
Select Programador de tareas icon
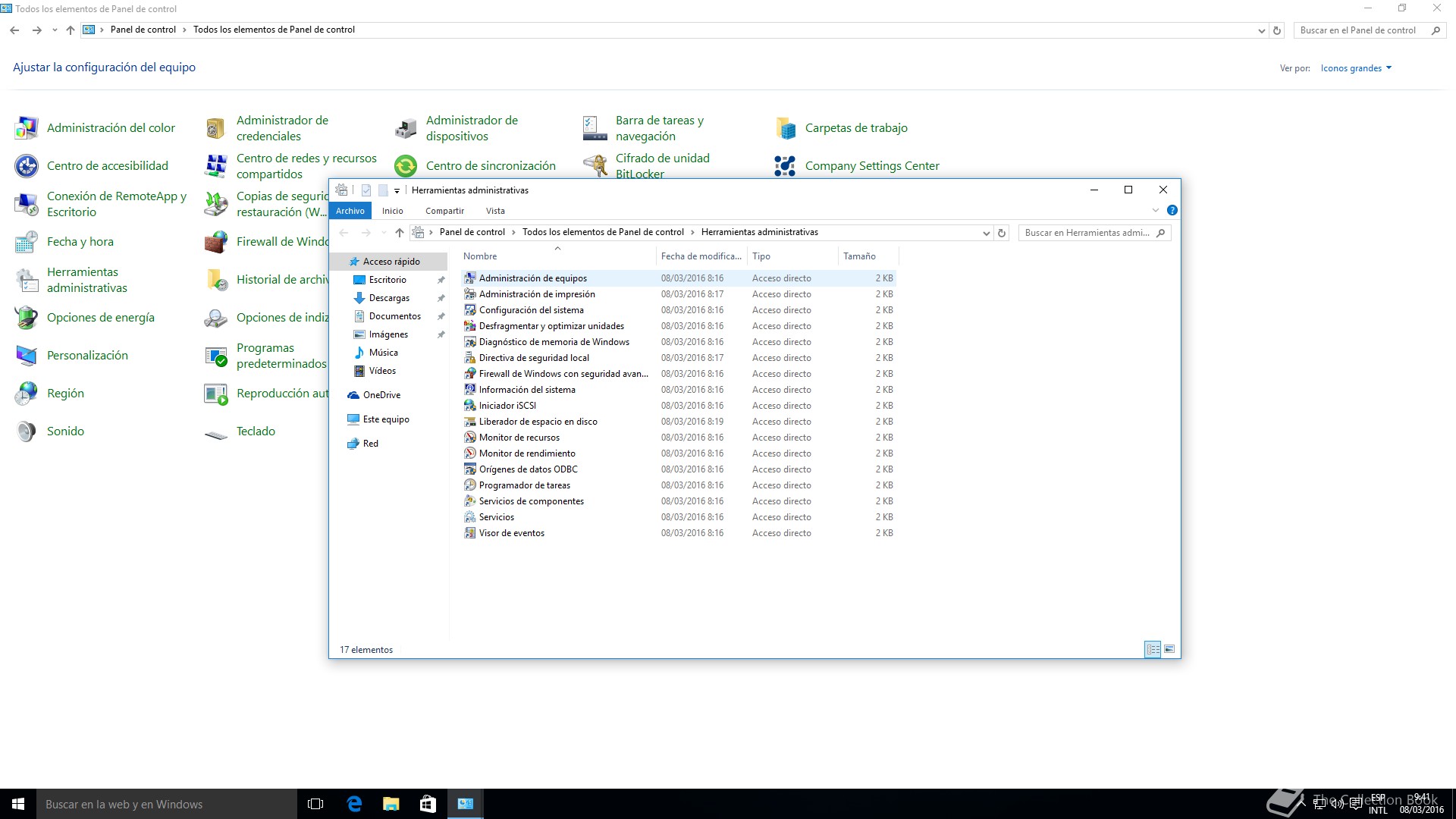pos(470,485)
